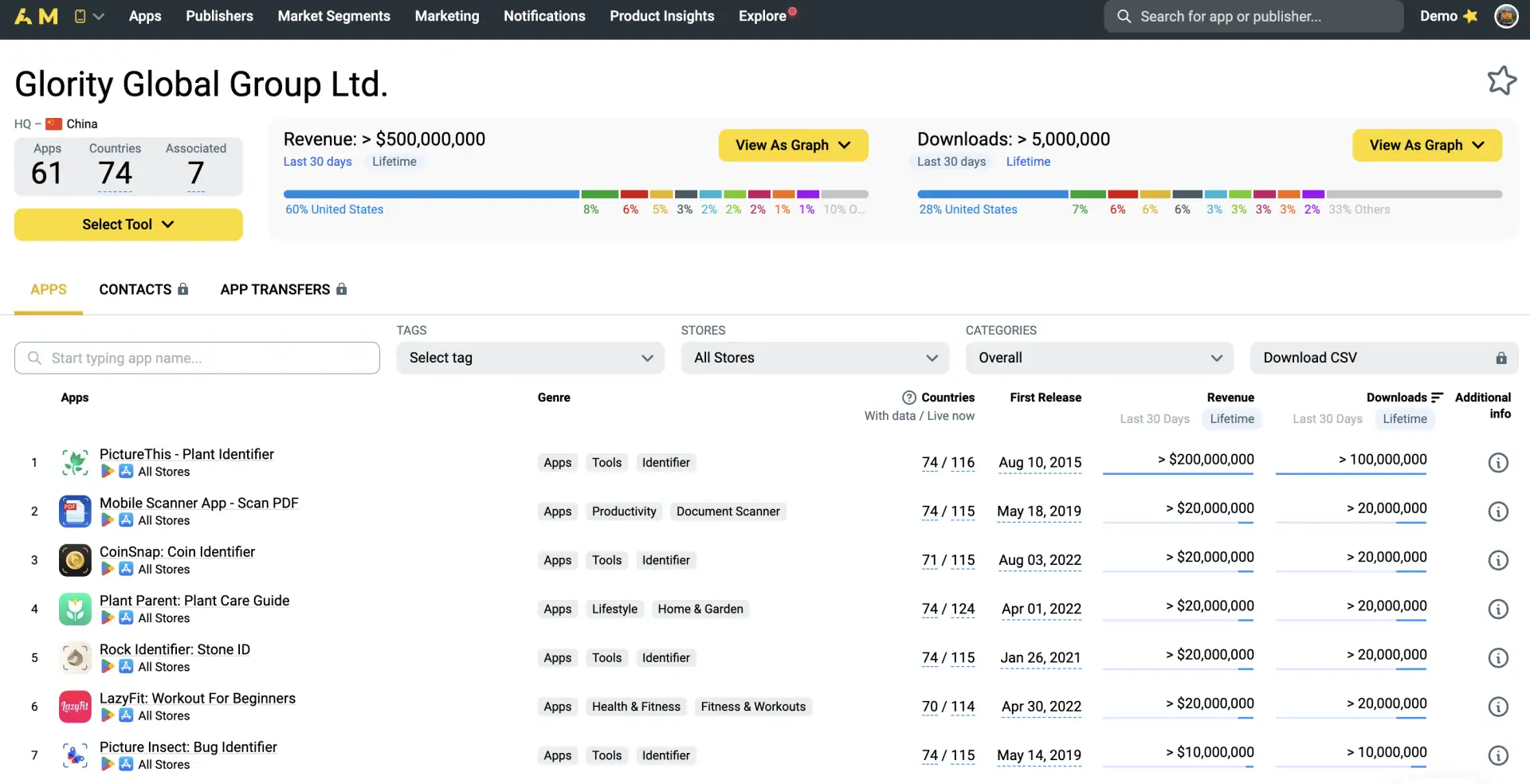Click Google Play icon under PictureThis
This screenshot has height=784, width=1530.
pyautogui.click(x=107, y=472)
